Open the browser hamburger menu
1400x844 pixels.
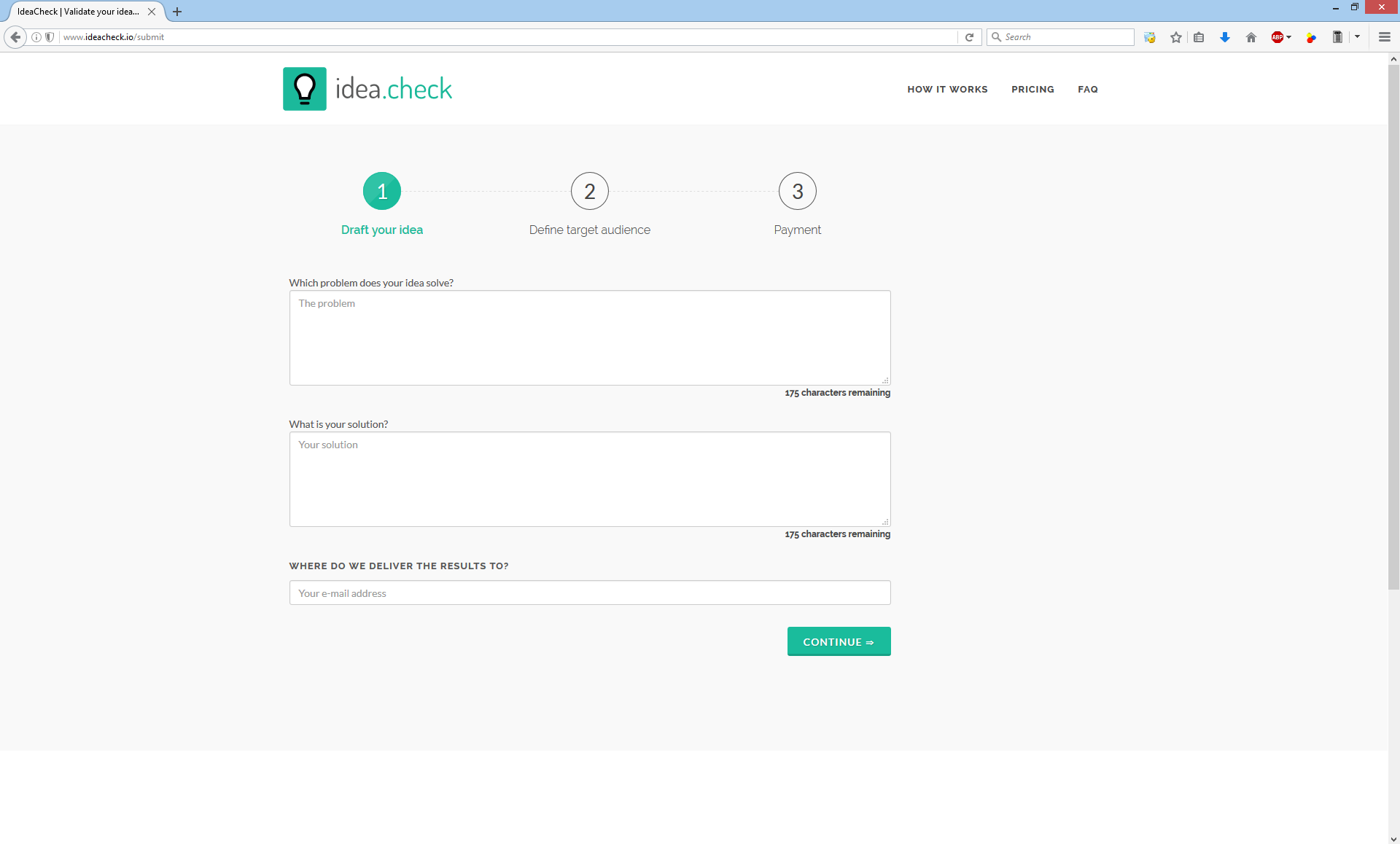coord(1384,36)
